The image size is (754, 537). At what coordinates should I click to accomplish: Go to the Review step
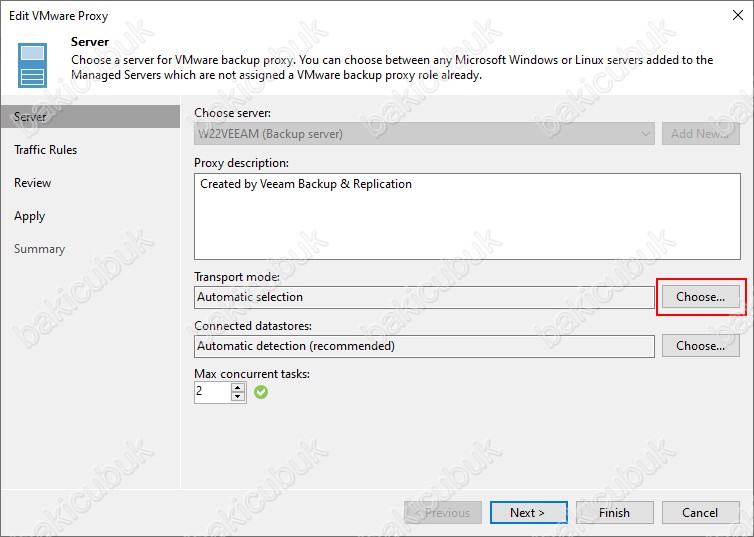[33, 183]
